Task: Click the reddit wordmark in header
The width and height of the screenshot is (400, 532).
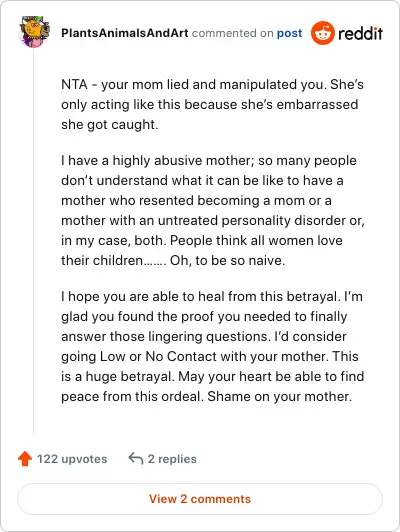Action: [360, 33]
